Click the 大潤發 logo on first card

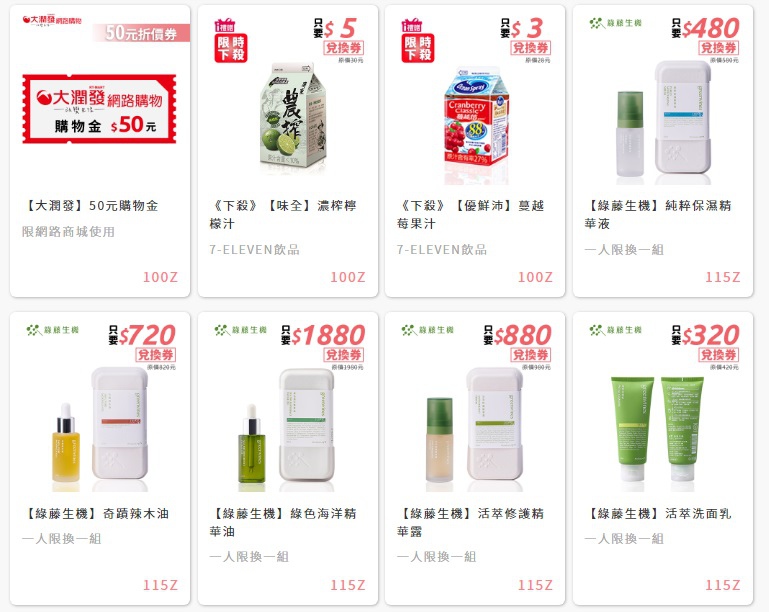tap(52, 21)
